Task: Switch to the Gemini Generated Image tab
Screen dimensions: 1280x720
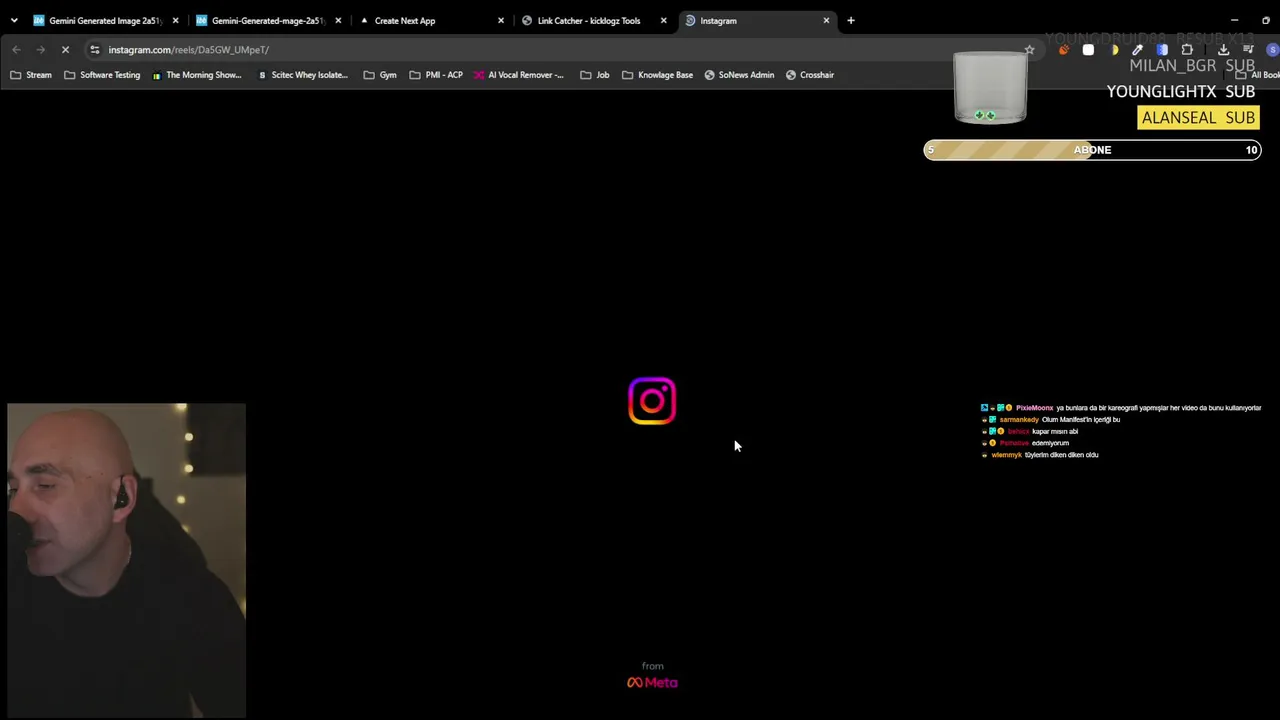Action: coord(97,20)
